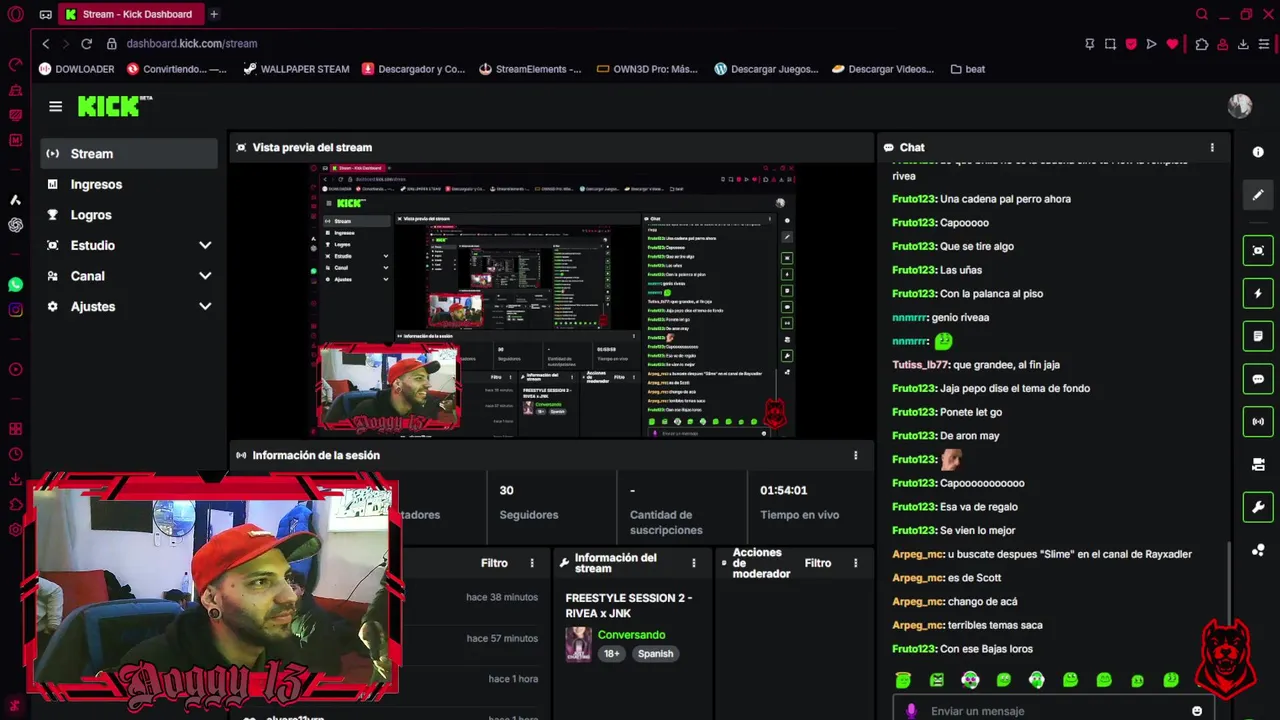Click the green wrench tool quick action
The image size is (1280, 720).
(x=1258, y=507)
